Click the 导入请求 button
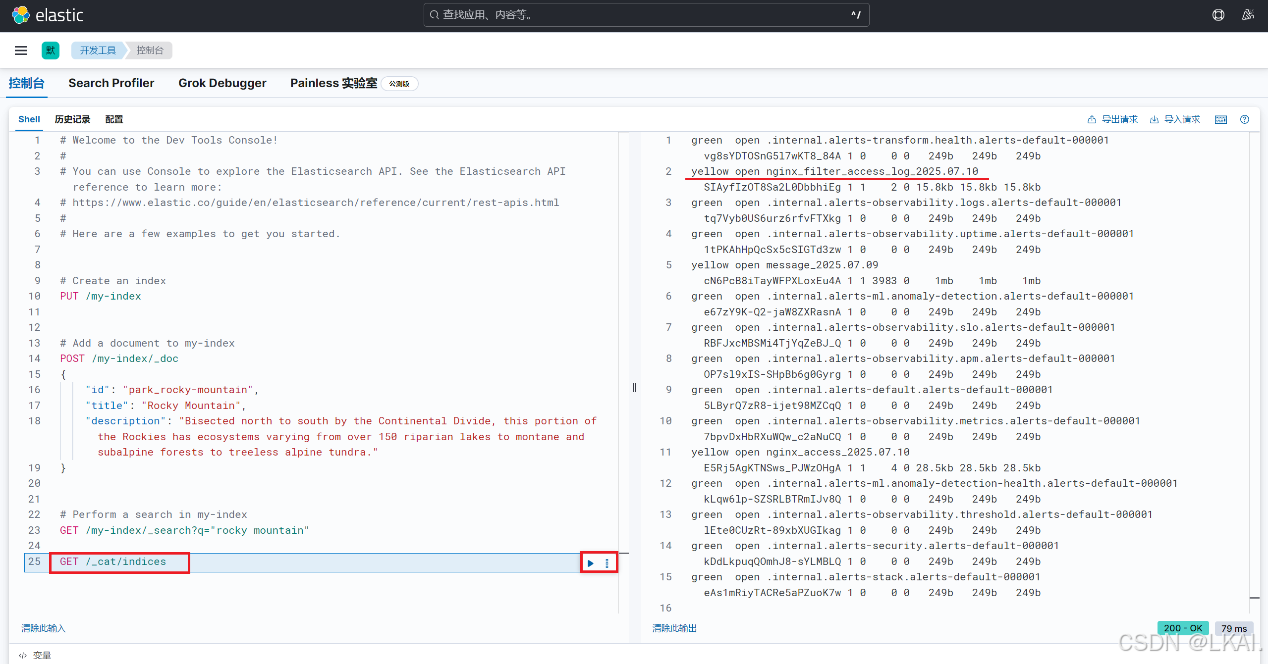The image size is (1268, 664). click(1175, 119)
